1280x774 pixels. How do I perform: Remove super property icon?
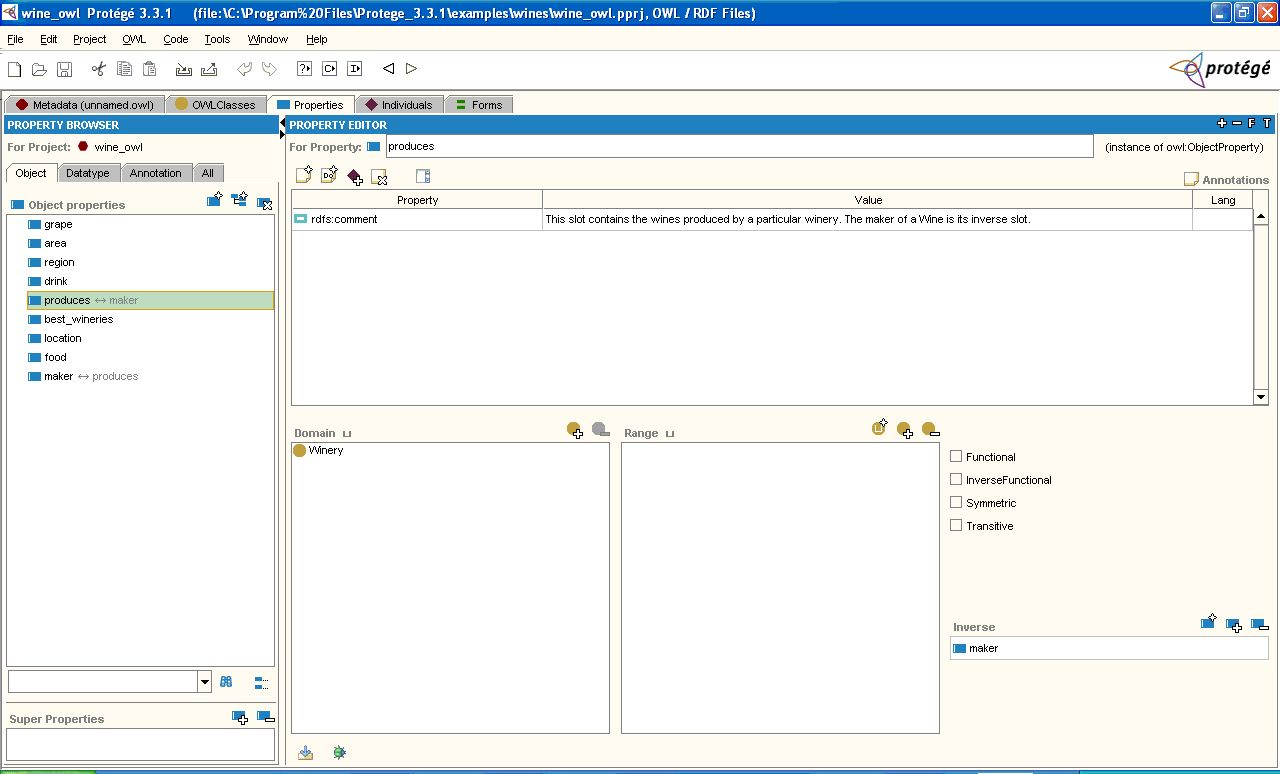point(265,717)
